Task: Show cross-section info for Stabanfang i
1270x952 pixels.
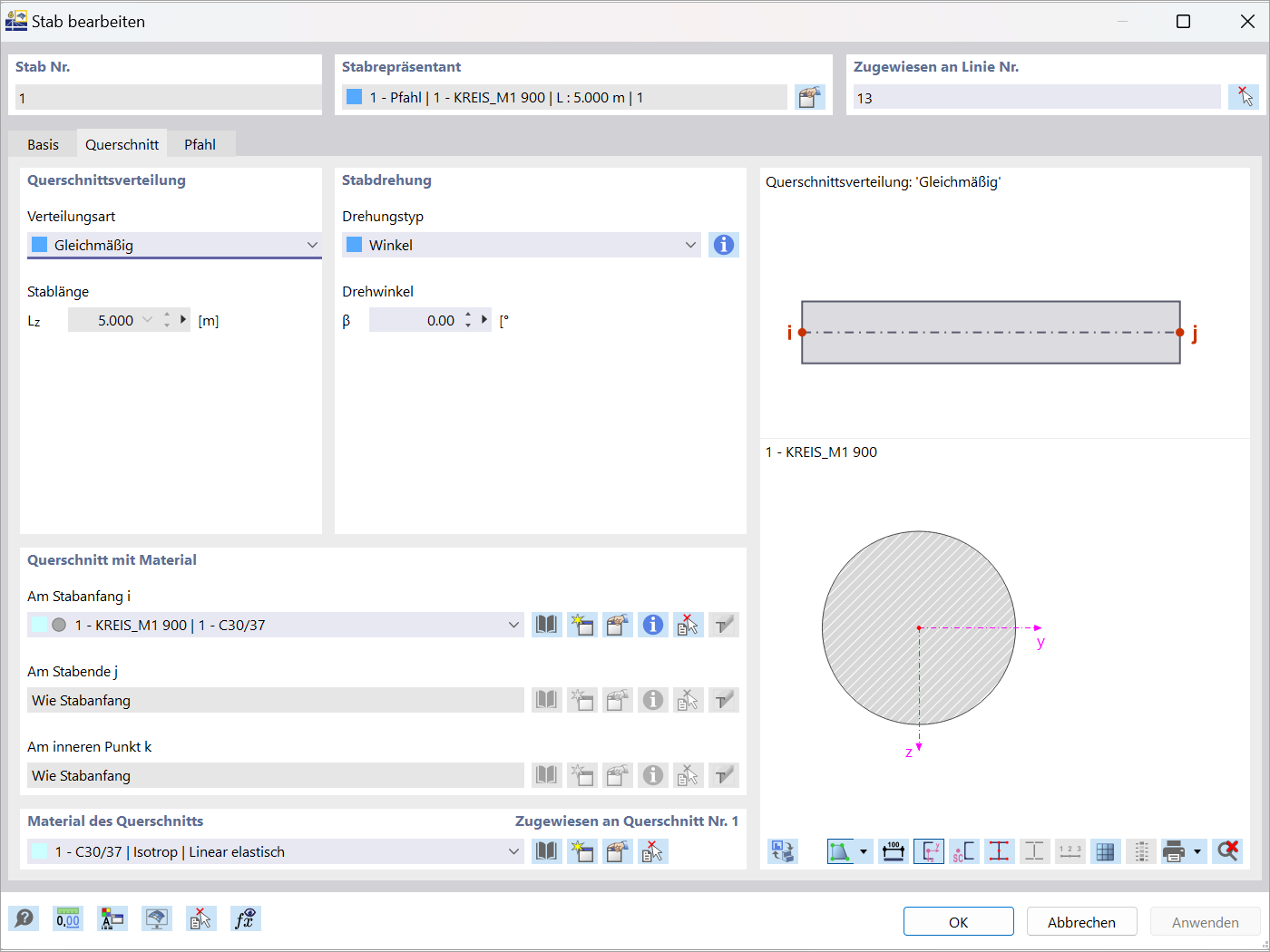Action: (x=652, y=625)
